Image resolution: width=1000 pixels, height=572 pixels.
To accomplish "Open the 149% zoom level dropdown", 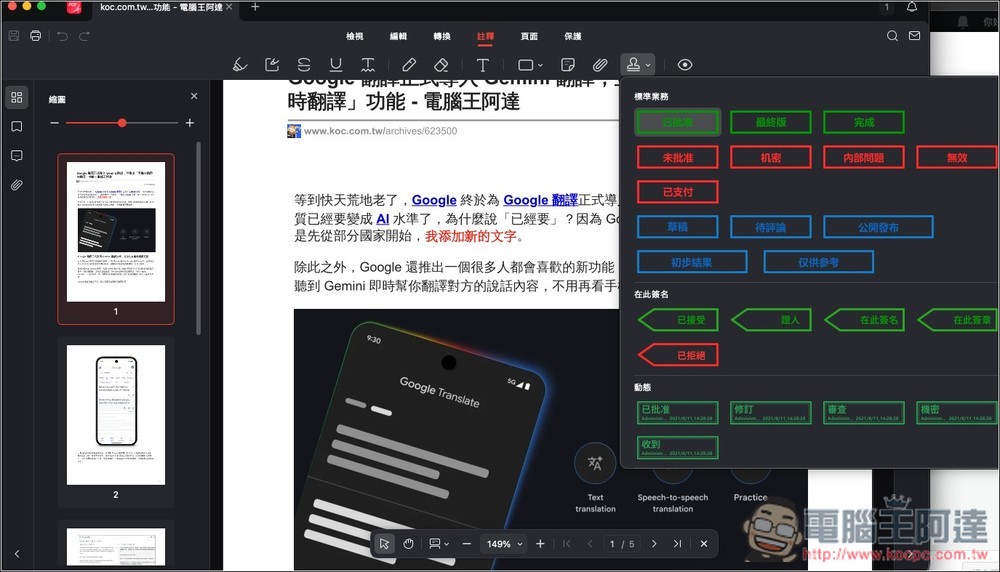I will pos(504,544).
